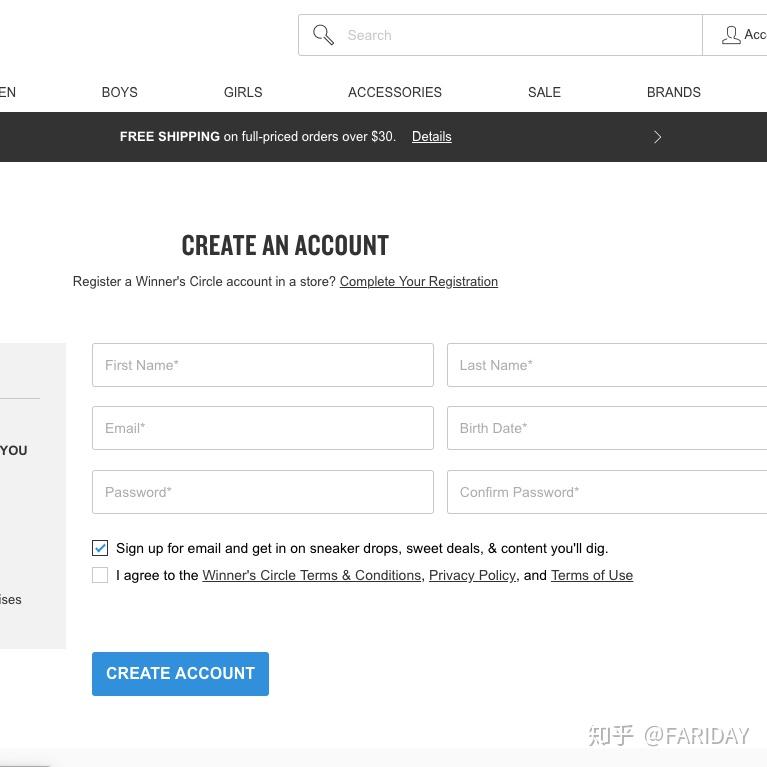
Task: Open the Privacy Policy link
Action: 472,576
